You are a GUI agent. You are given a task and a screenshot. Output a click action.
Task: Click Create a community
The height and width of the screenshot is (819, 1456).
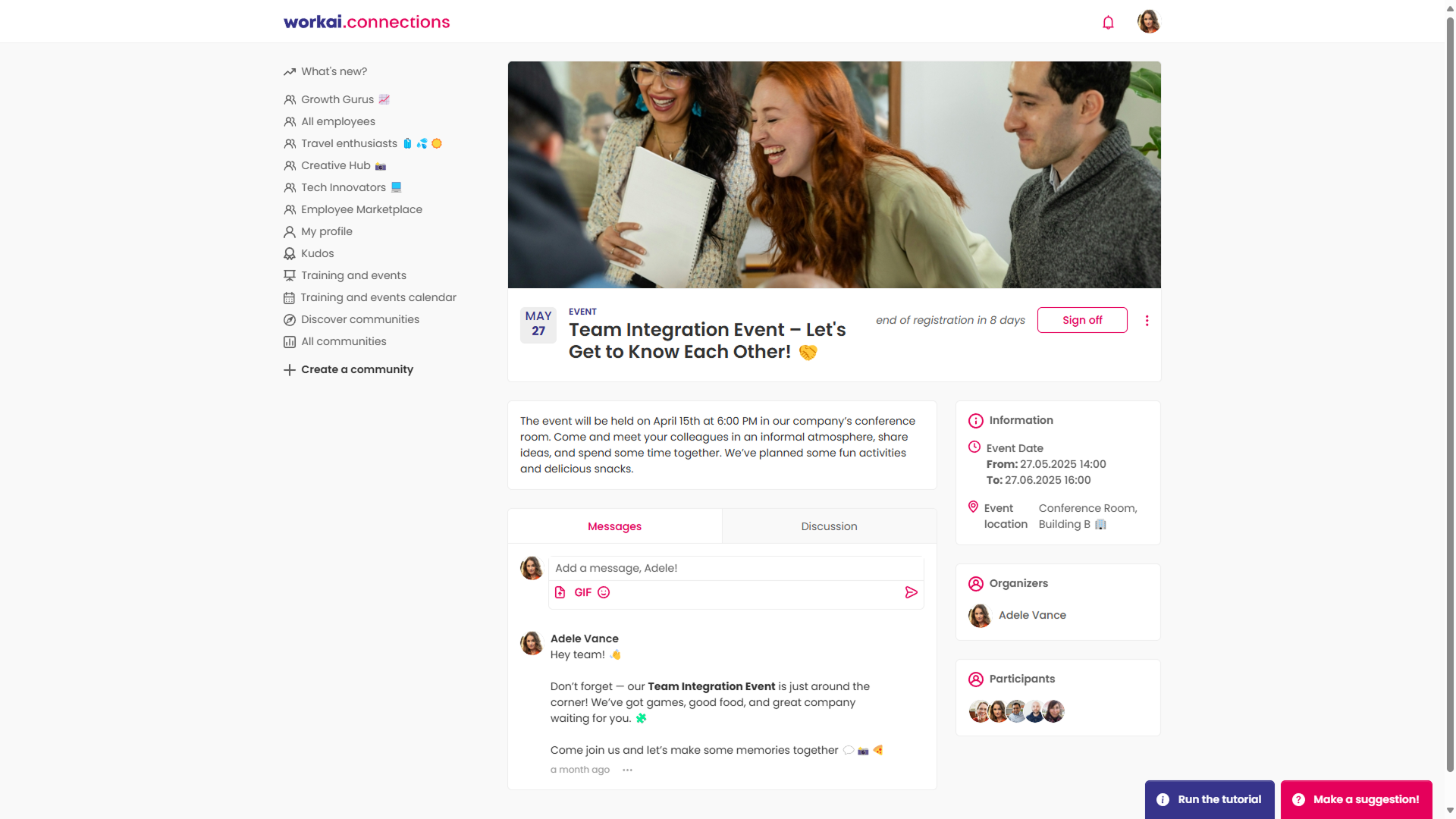click(349, 369)
